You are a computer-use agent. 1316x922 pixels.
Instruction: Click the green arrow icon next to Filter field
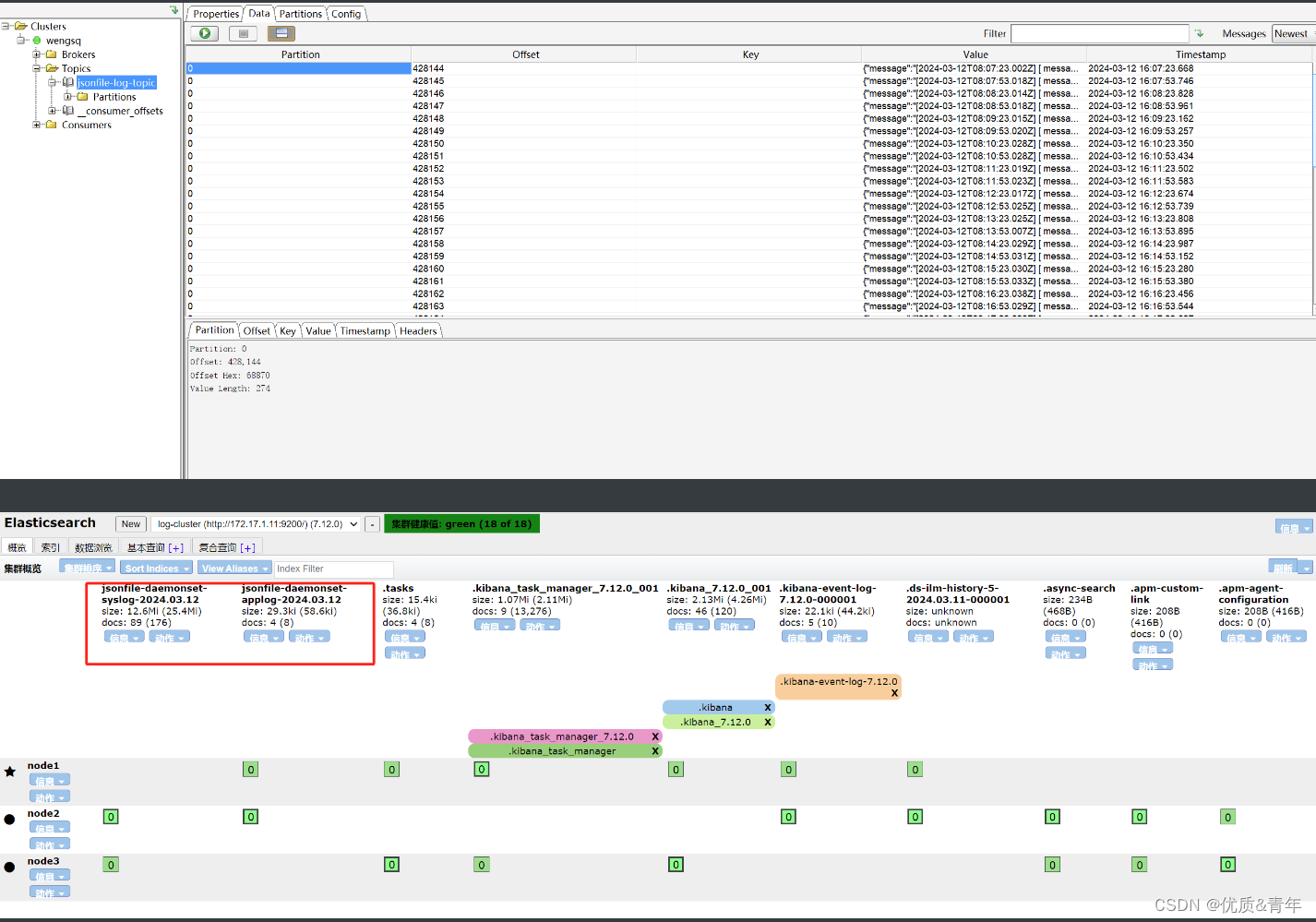[1200, 33]
